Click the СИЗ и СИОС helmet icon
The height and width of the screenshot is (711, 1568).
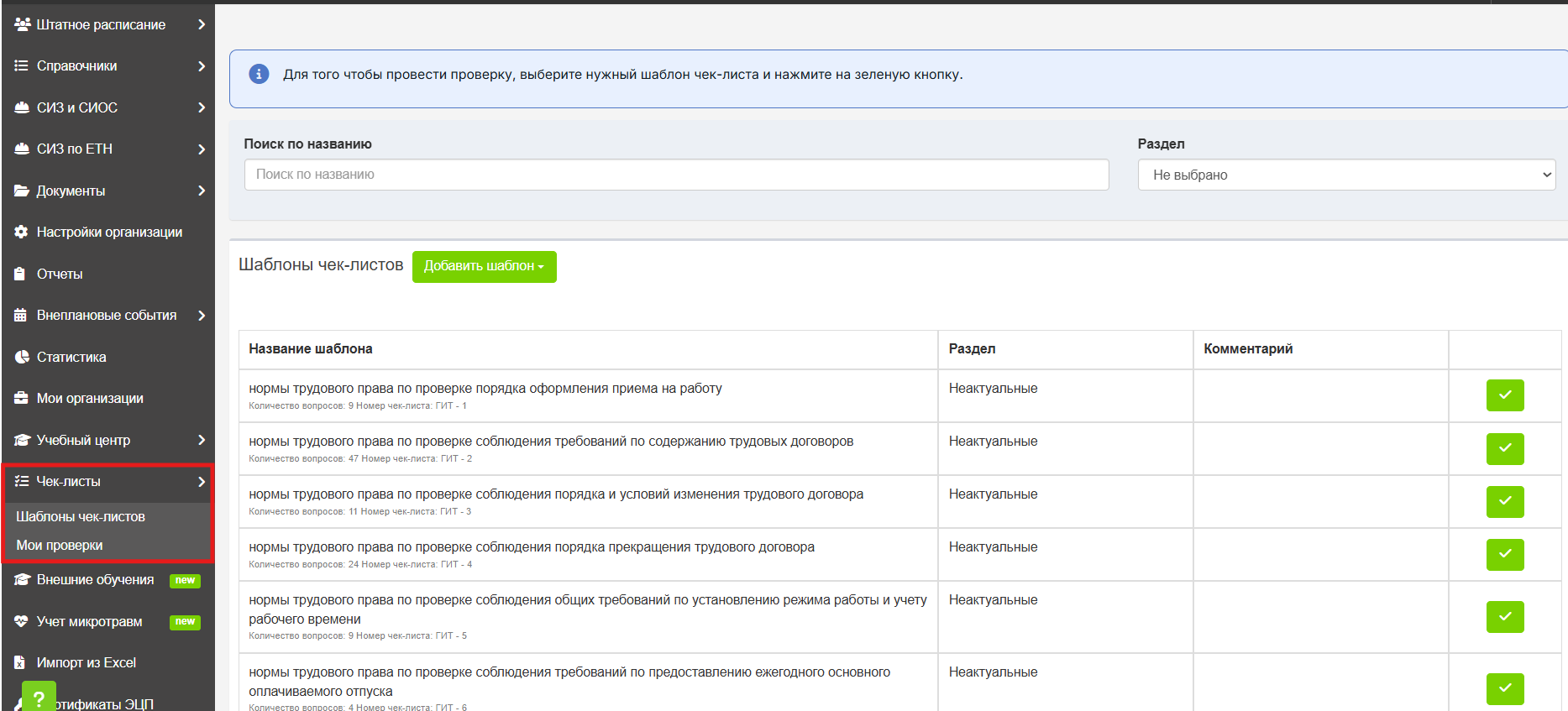tap(22, 107)
